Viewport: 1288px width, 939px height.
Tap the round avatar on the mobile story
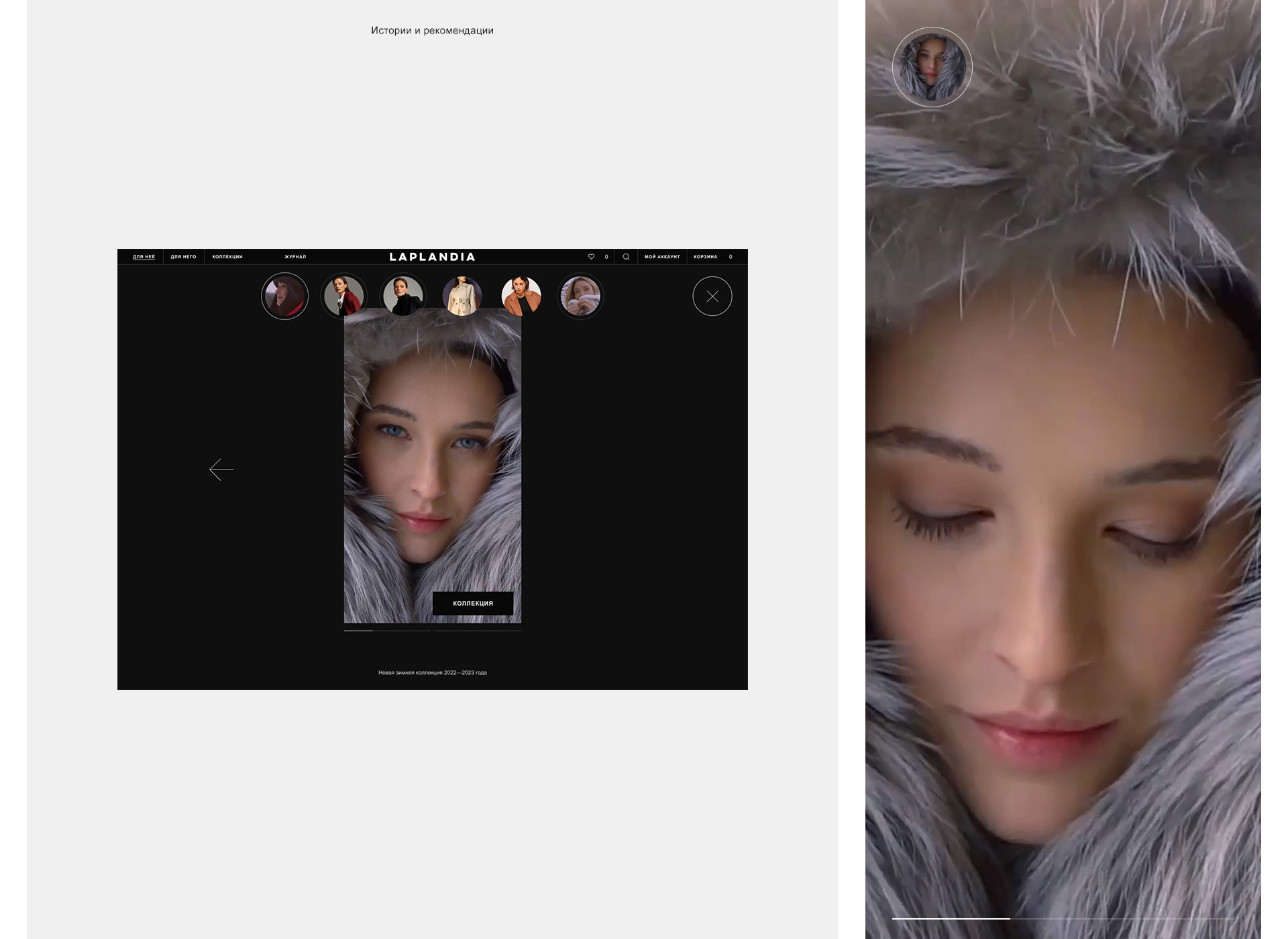932,67
